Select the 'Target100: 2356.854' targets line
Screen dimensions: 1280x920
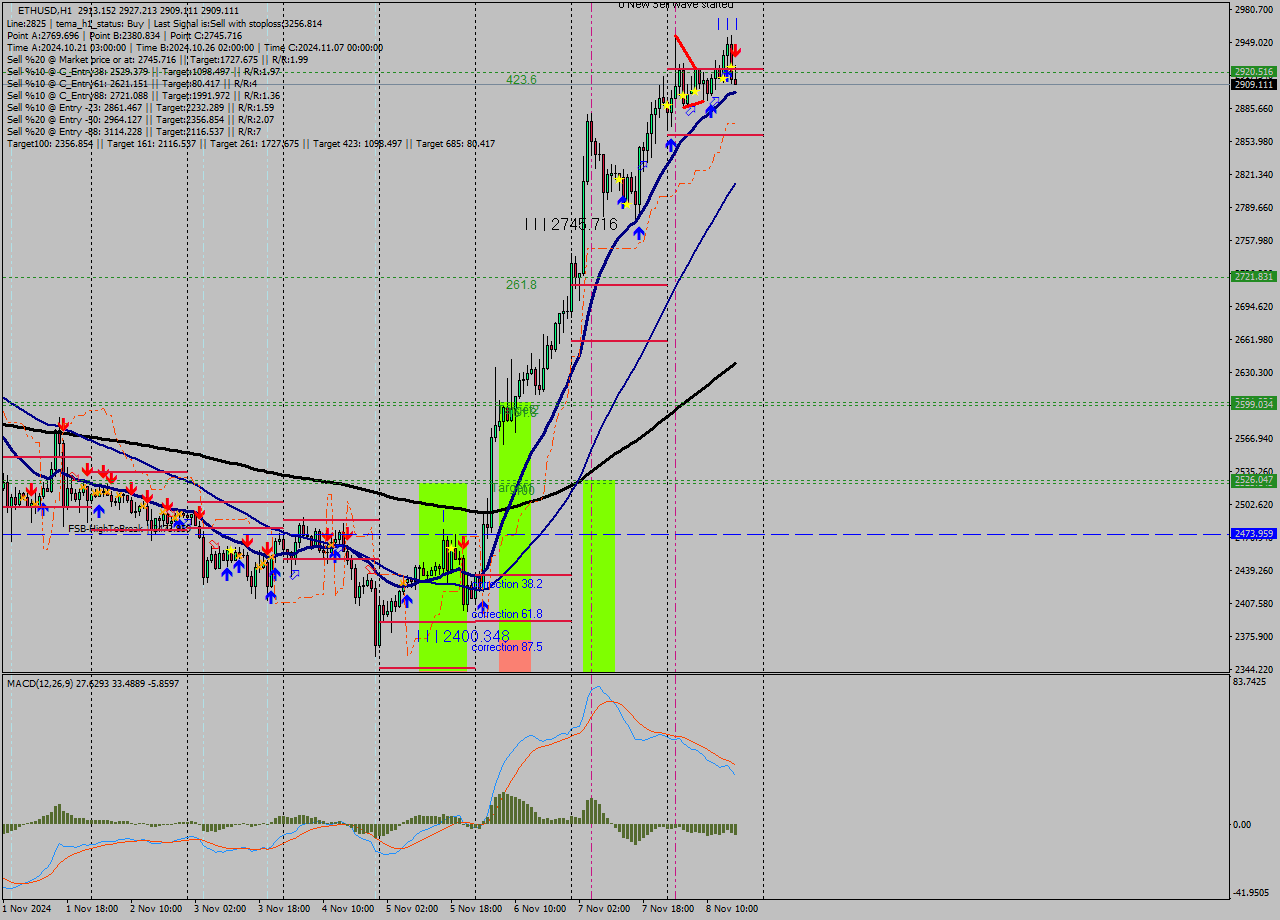(x=250, y=143)
